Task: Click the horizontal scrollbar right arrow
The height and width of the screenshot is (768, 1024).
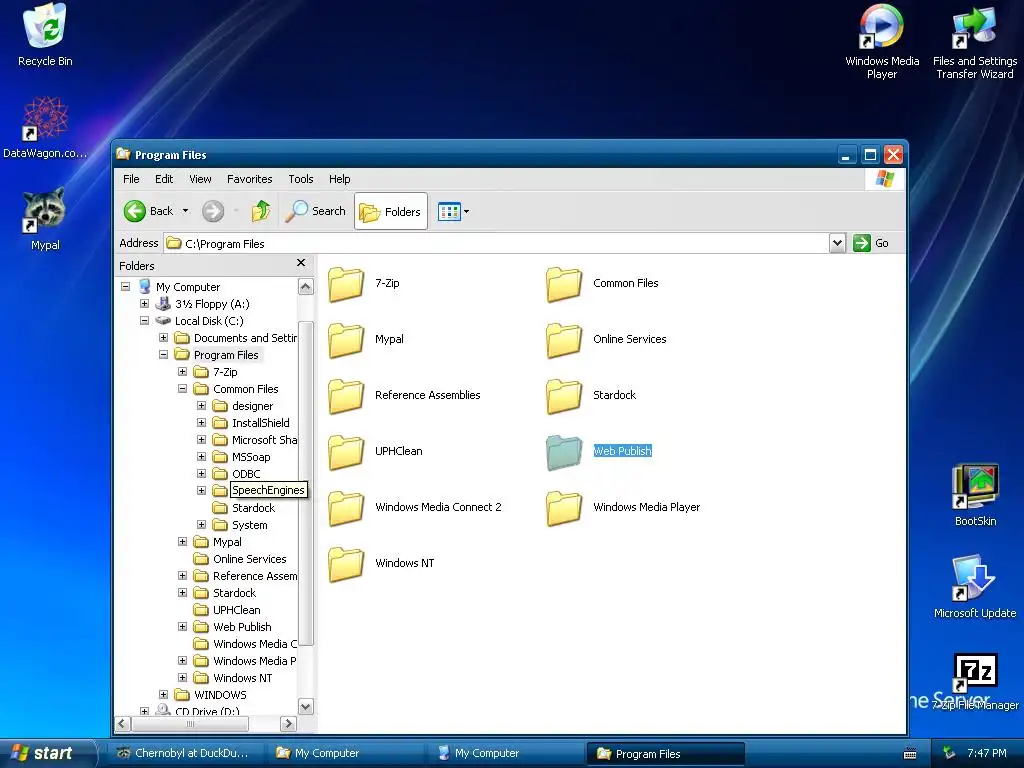Action: pos(288,724)
